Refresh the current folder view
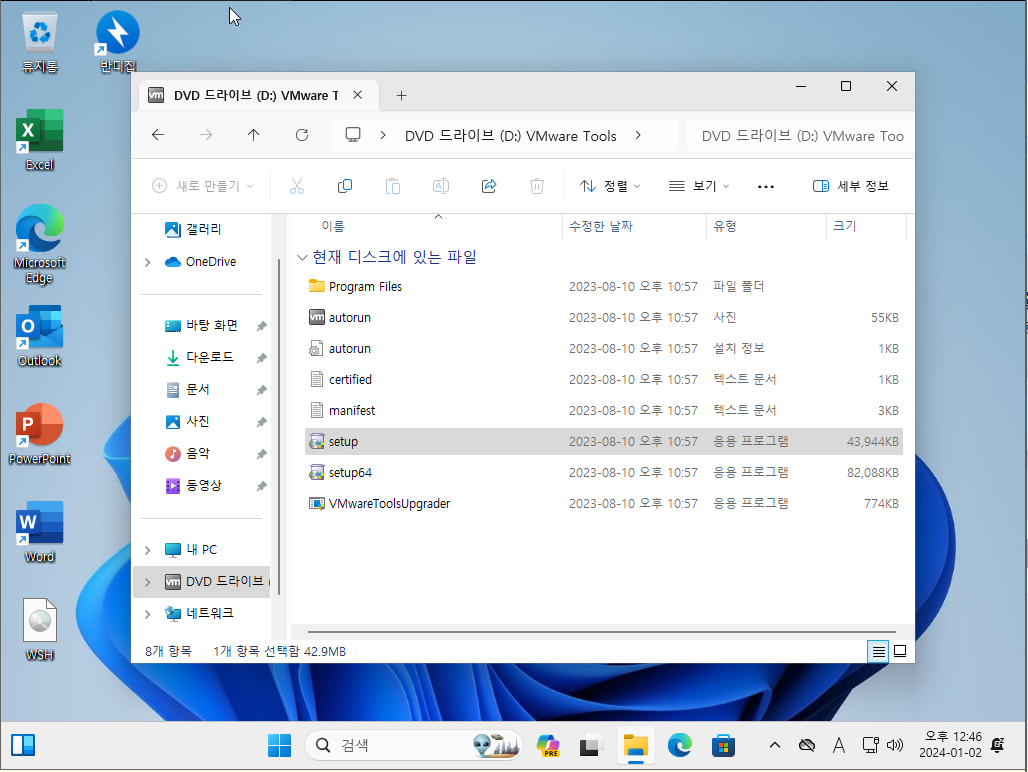1028x772 pixels. pos(302,135)
